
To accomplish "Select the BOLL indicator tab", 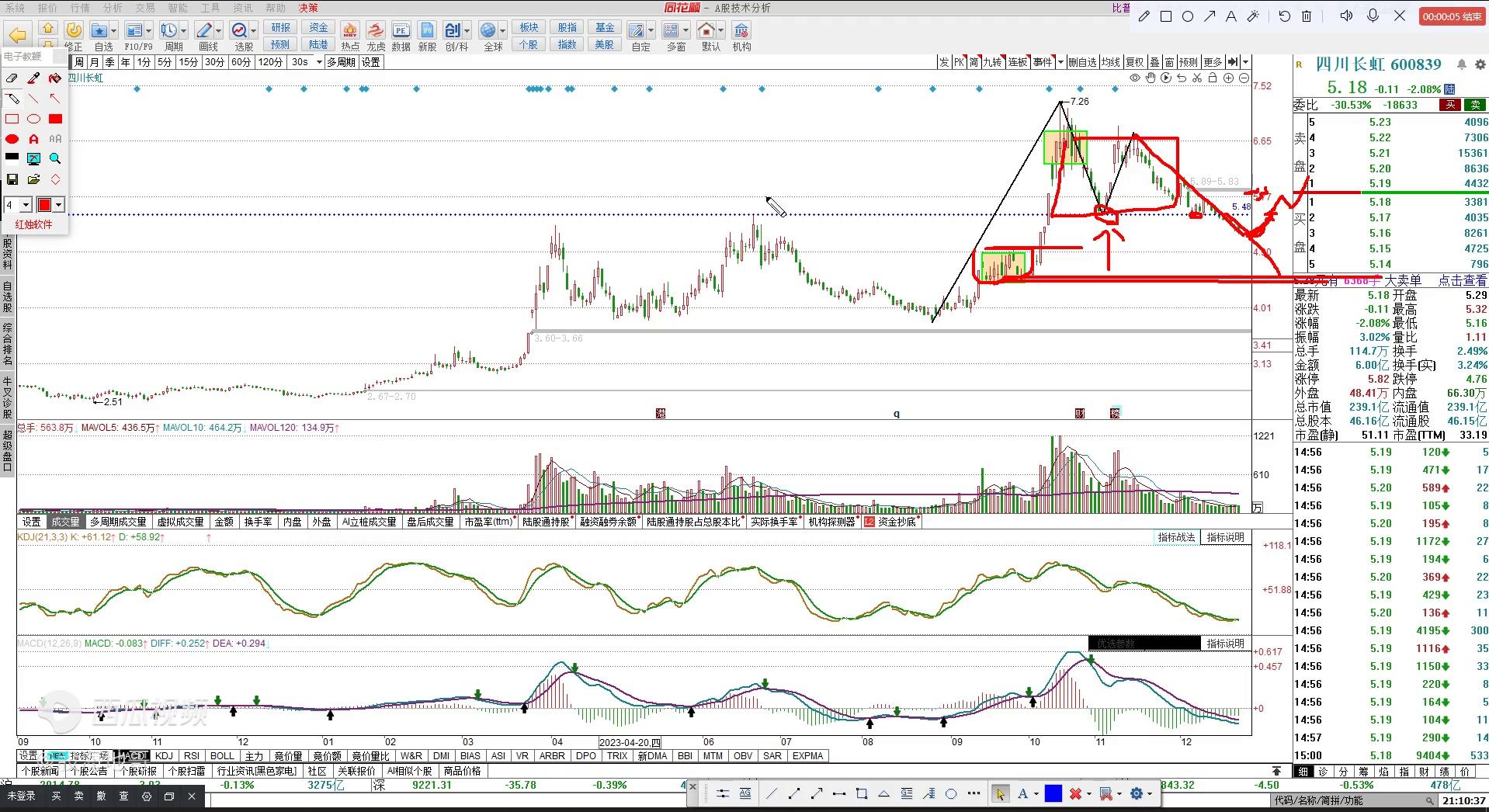I will tap(222, 755).
